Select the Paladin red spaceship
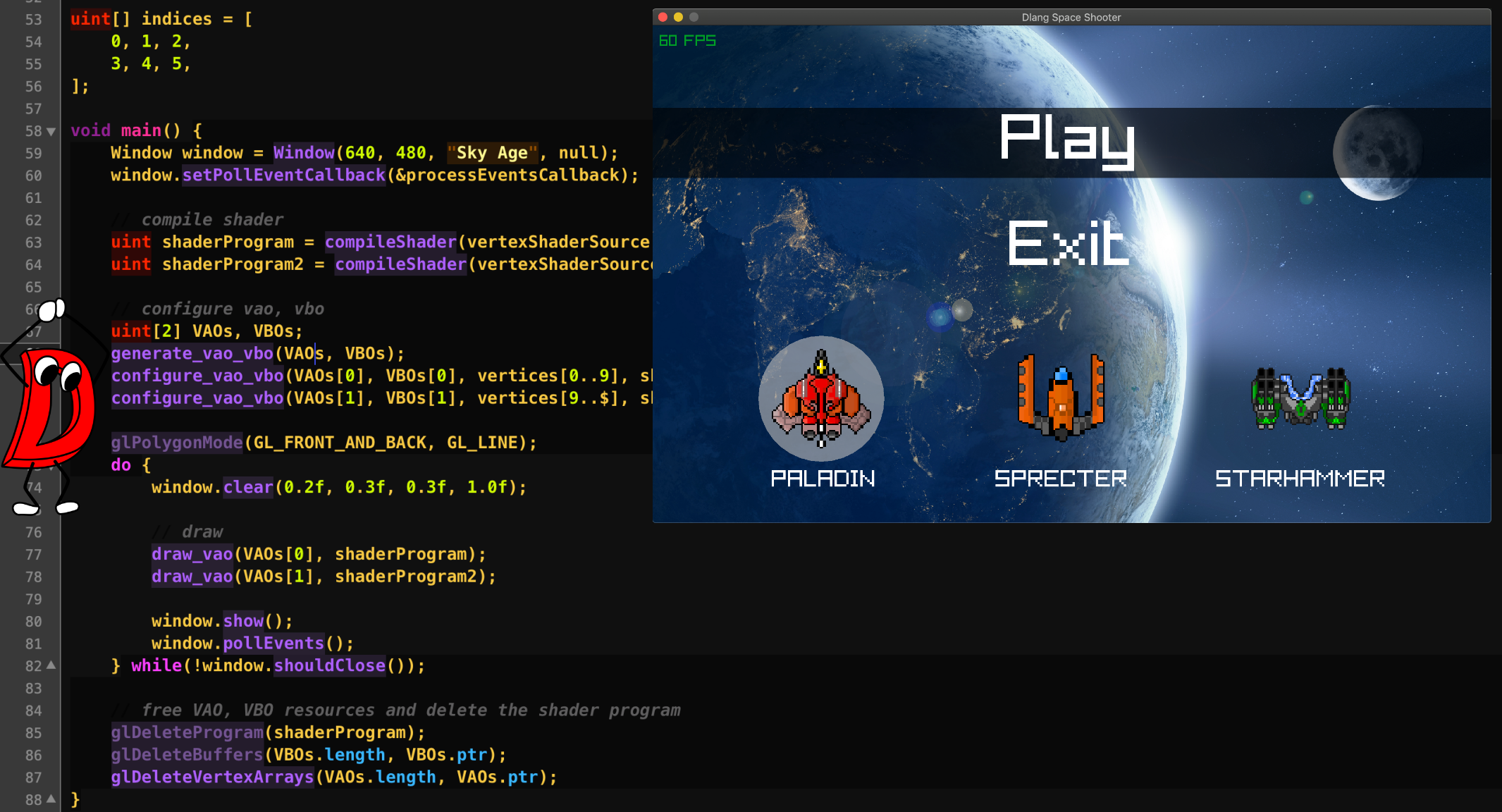 pos(820,398)
